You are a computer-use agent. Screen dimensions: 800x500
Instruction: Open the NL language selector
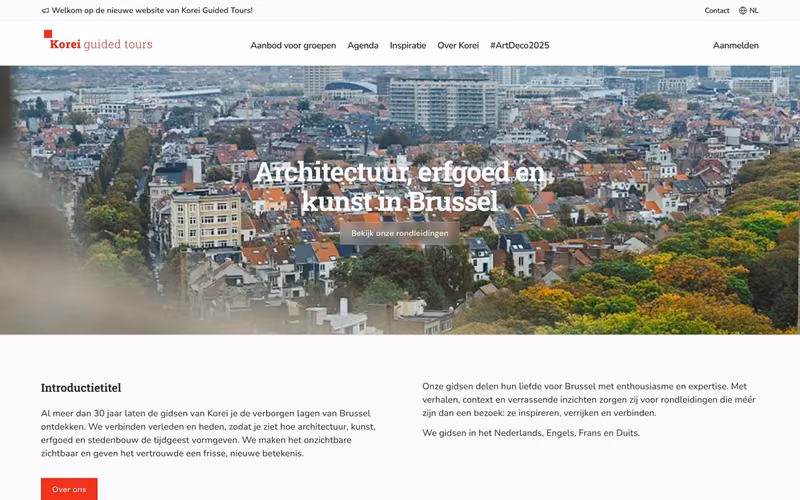748,10
